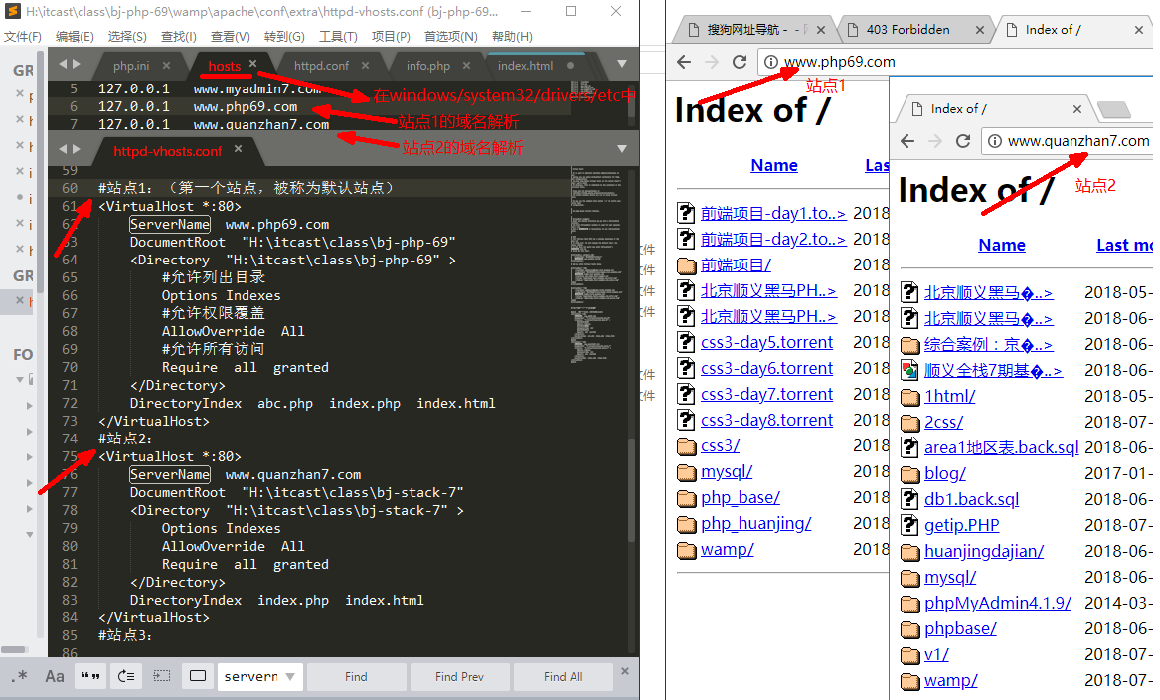Show next tab arrow in upper pane
This screenshot has height=700, width=1160.
pyautogui.click(x=77, y=64)
